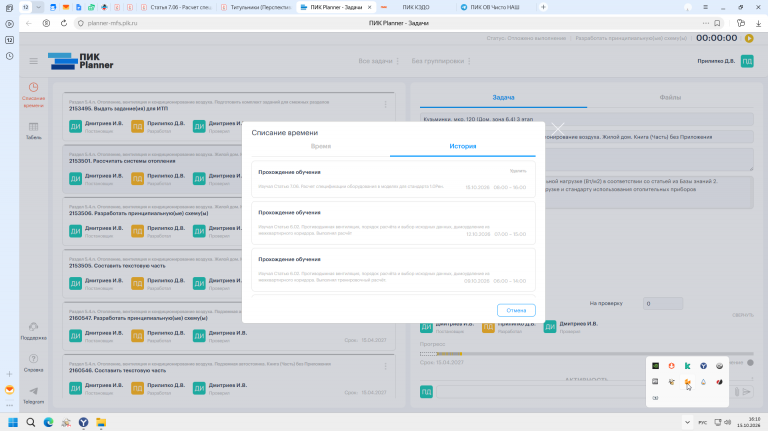Open the Edge browser from the taskbar
768x431 pixels.
coord(48,422)
